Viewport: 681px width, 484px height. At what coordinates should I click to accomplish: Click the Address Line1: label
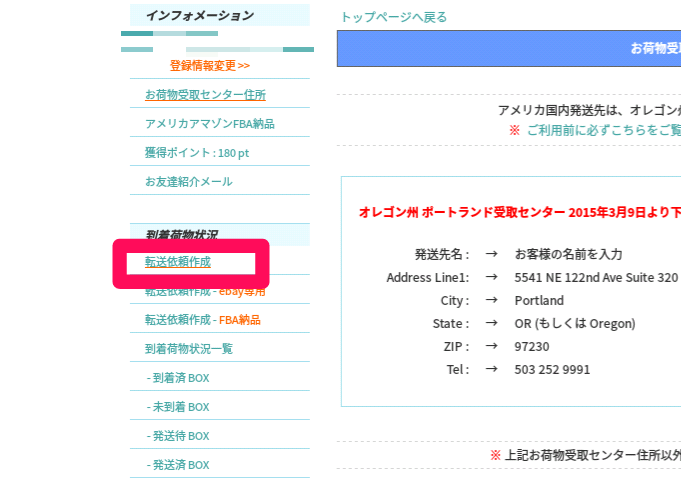428,278
